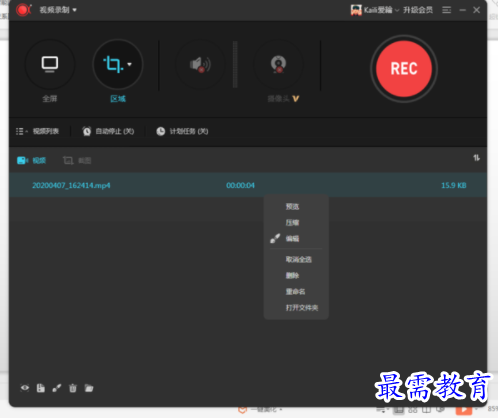Open the scheduled task (计划任务) setting

coord(182,131)
